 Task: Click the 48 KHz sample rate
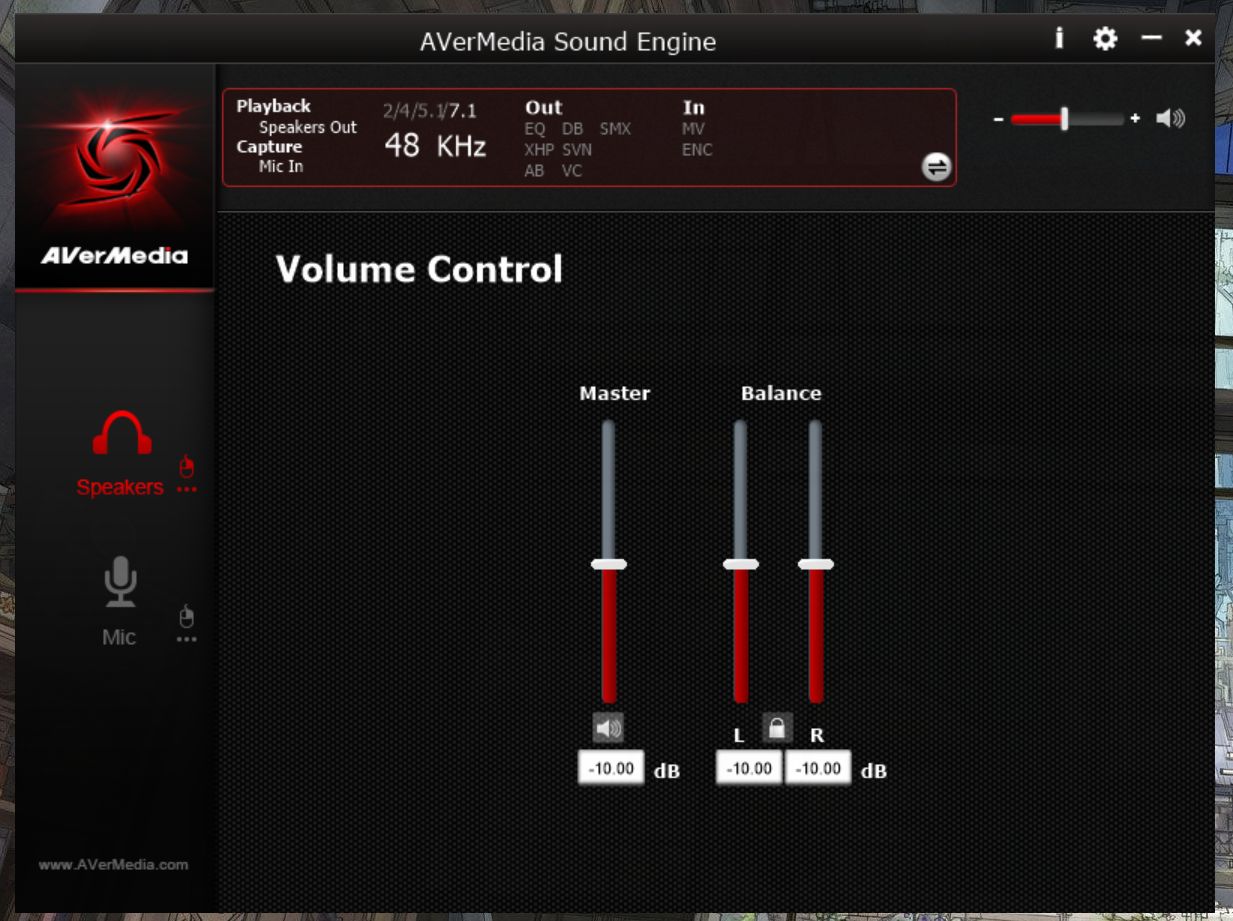click(435, 146)
